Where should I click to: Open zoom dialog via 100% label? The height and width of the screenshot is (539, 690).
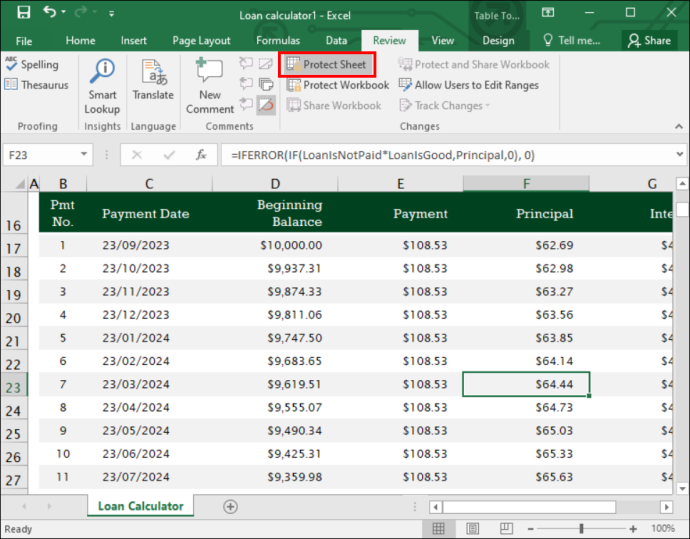click(663, 528)
